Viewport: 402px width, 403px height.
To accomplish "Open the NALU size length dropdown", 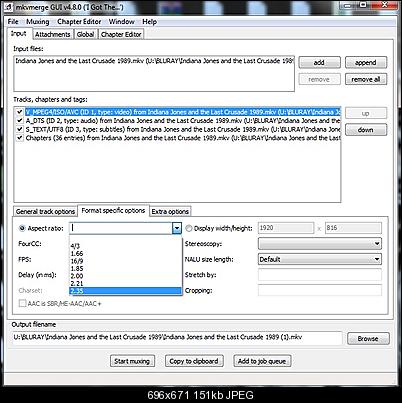I will (x=320, y=259).
